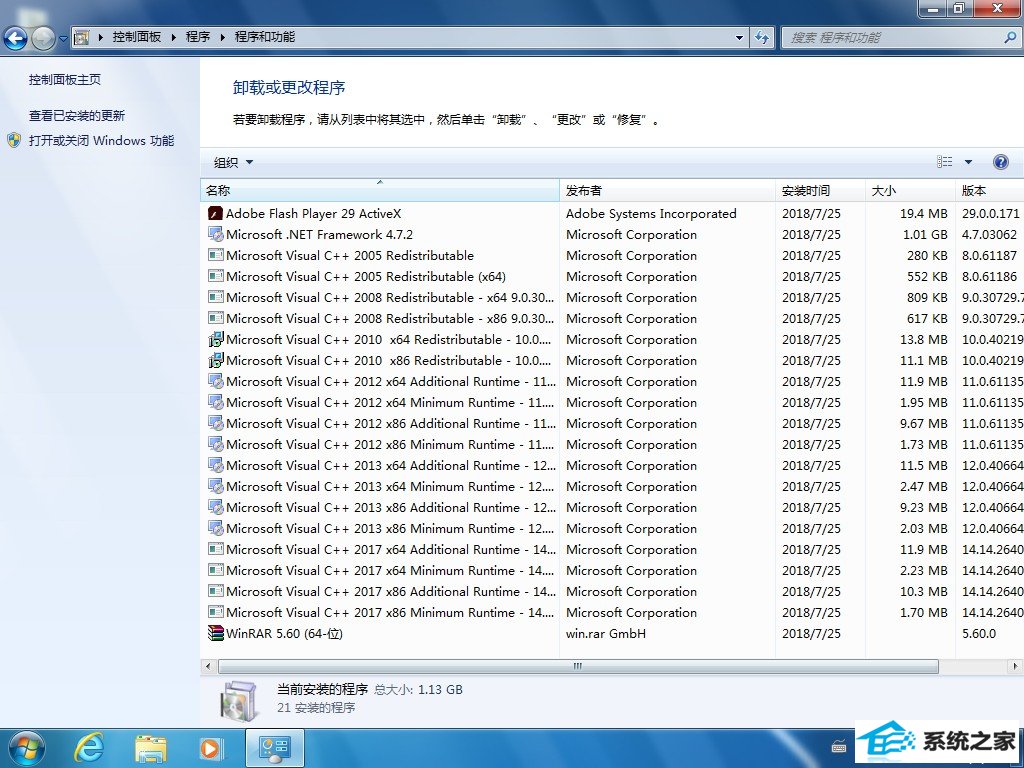Click publisher win.rar GmbH
The width and height of the screenshot is (1024, 768).
(606, 633)
